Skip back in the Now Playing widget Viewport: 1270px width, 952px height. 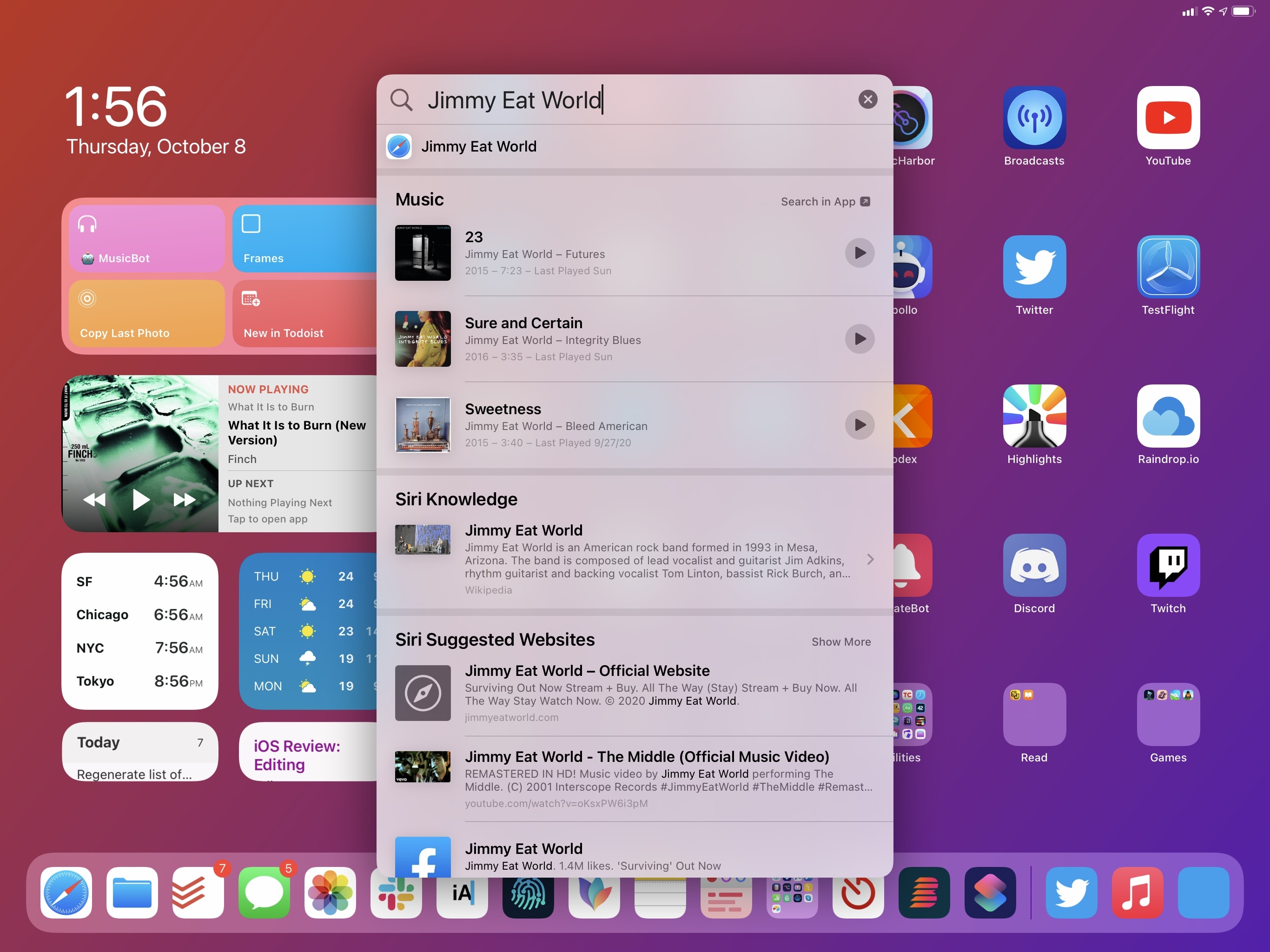[x=95, y=500]
